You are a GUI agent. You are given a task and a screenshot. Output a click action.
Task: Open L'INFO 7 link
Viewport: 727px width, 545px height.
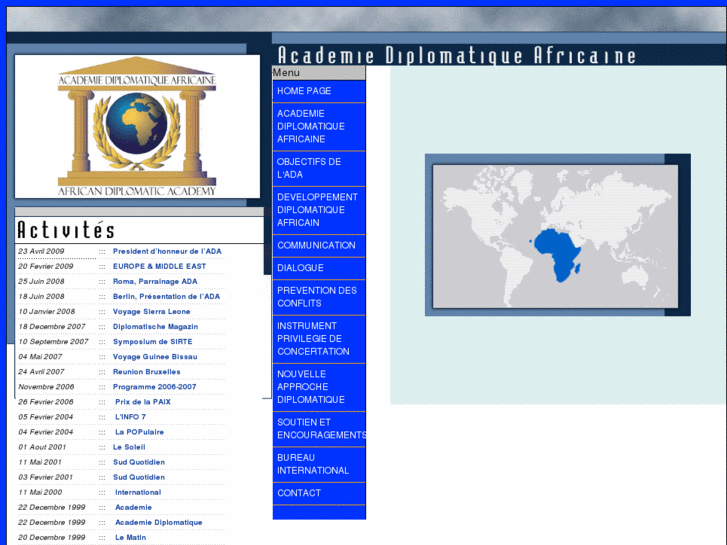tap(130, 417)
